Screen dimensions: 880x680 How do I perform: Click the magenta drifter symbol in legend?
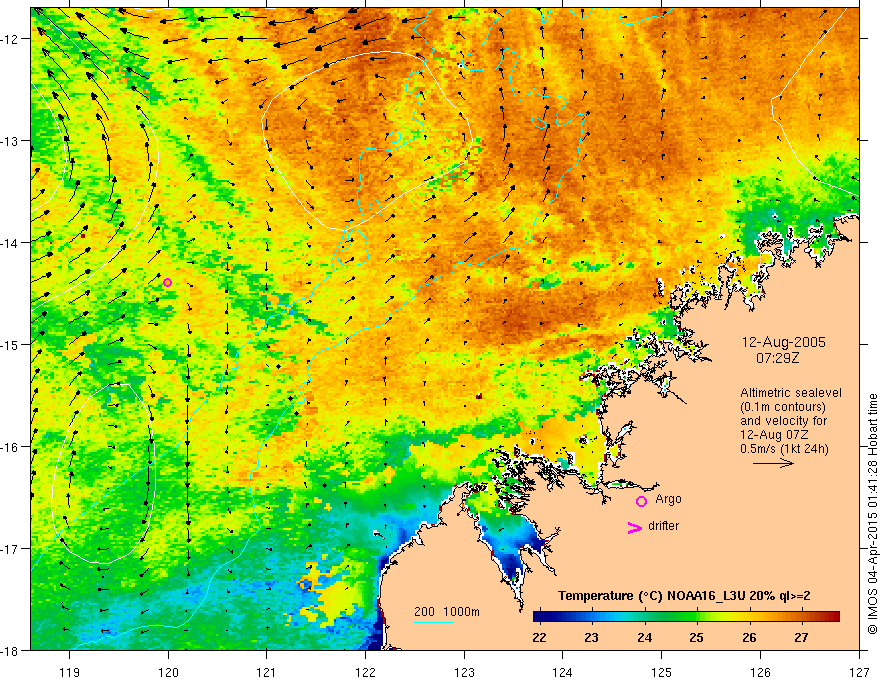pos(634,528)
